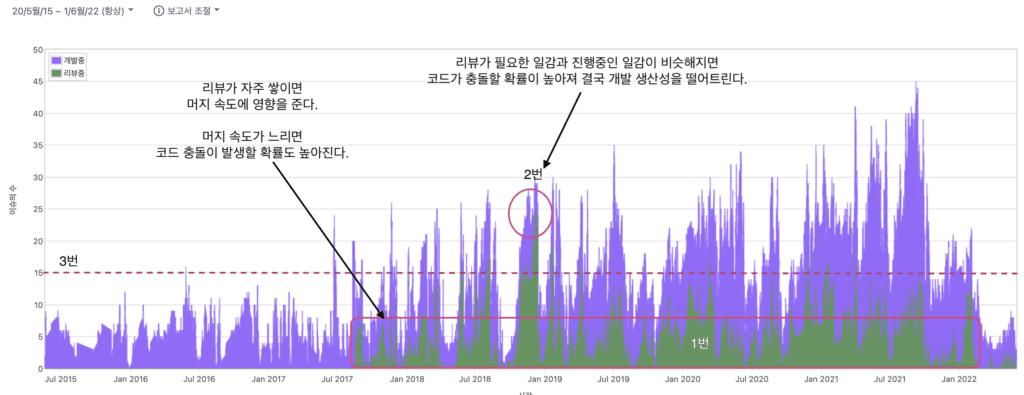Screen dimensions: 1024x395
Task: Click the Jan 2022 x-axis label
Action: [958, 378]
